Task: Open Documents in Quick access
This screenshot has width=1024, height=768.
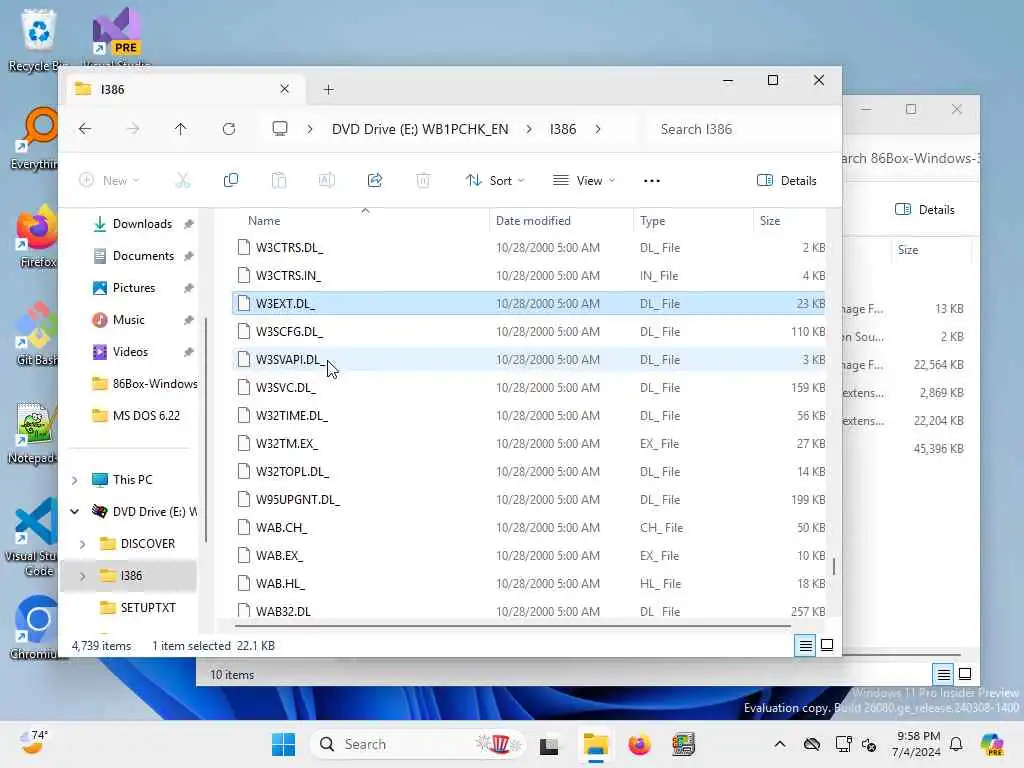Action: [143, 256]
